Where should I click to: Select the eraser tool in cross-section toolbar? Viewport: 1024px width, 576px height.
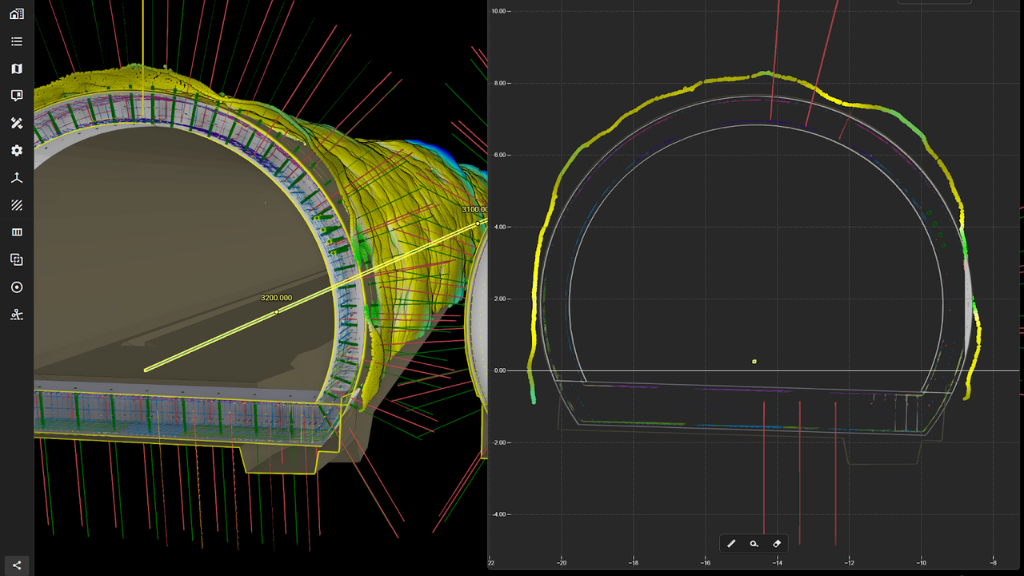pos(777,543)
